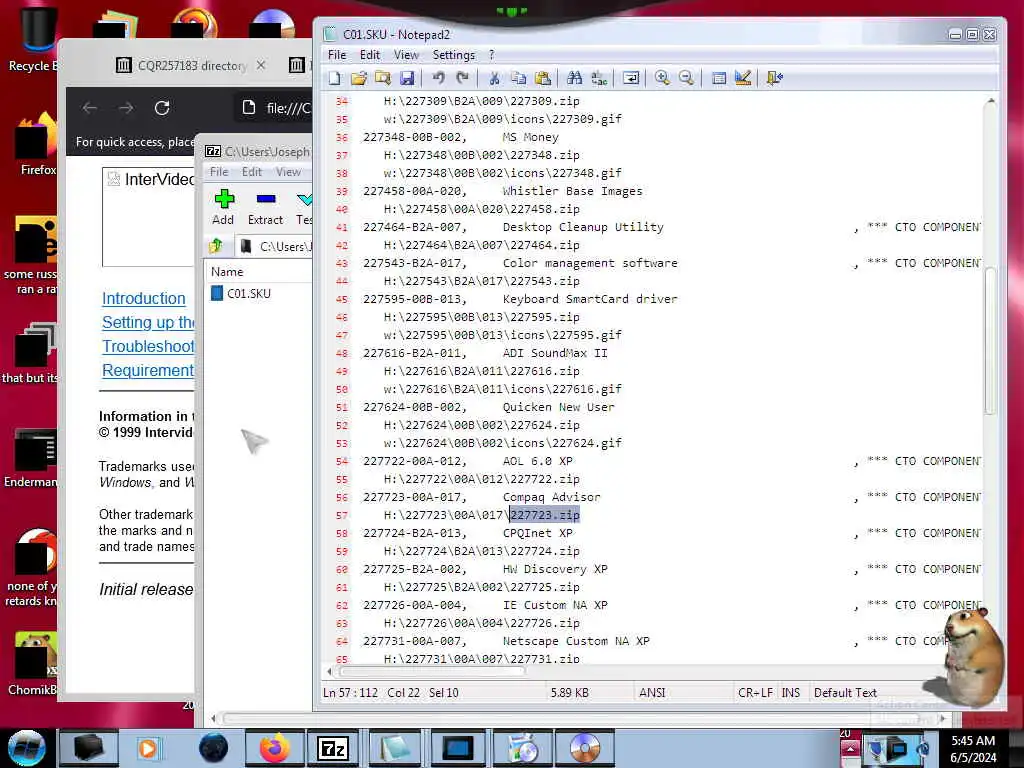The height and width of the screenshot is (768, 1024).
Task: Click the Paste clipboard icon
Action: pyautogui.click(x=543, y=78)
